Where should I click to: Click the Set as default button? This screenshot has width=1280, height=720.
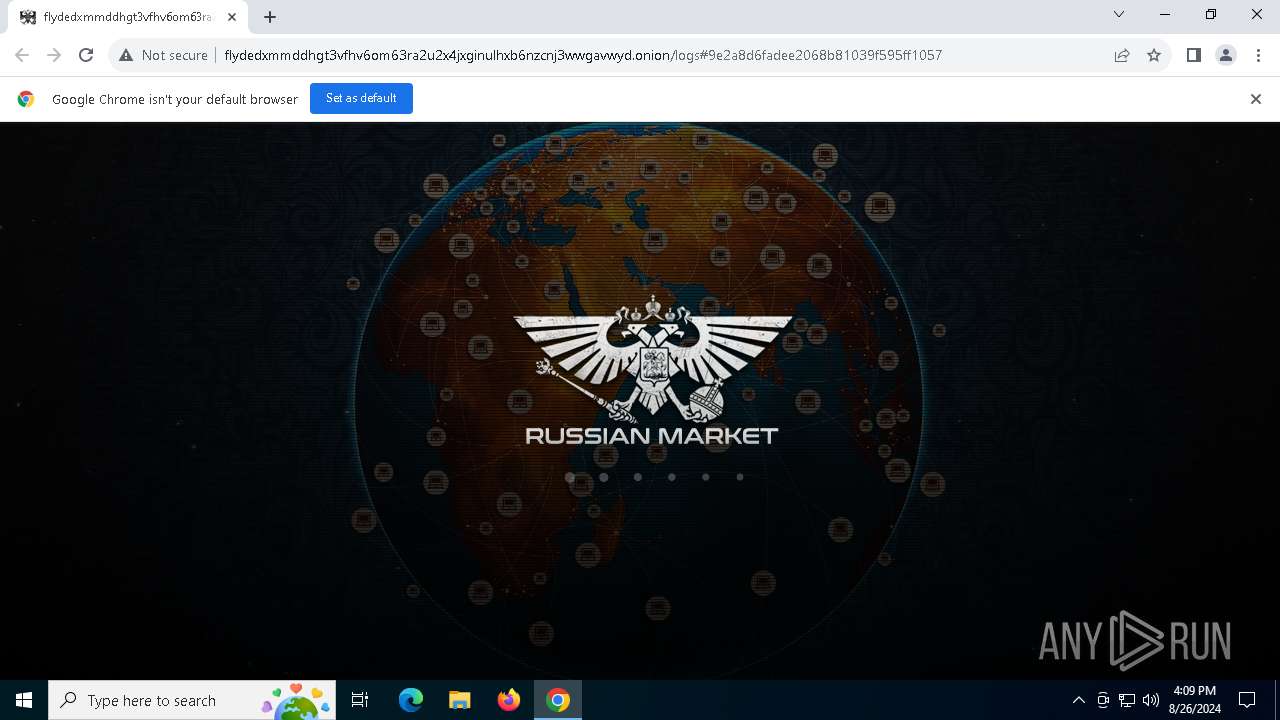361,98
